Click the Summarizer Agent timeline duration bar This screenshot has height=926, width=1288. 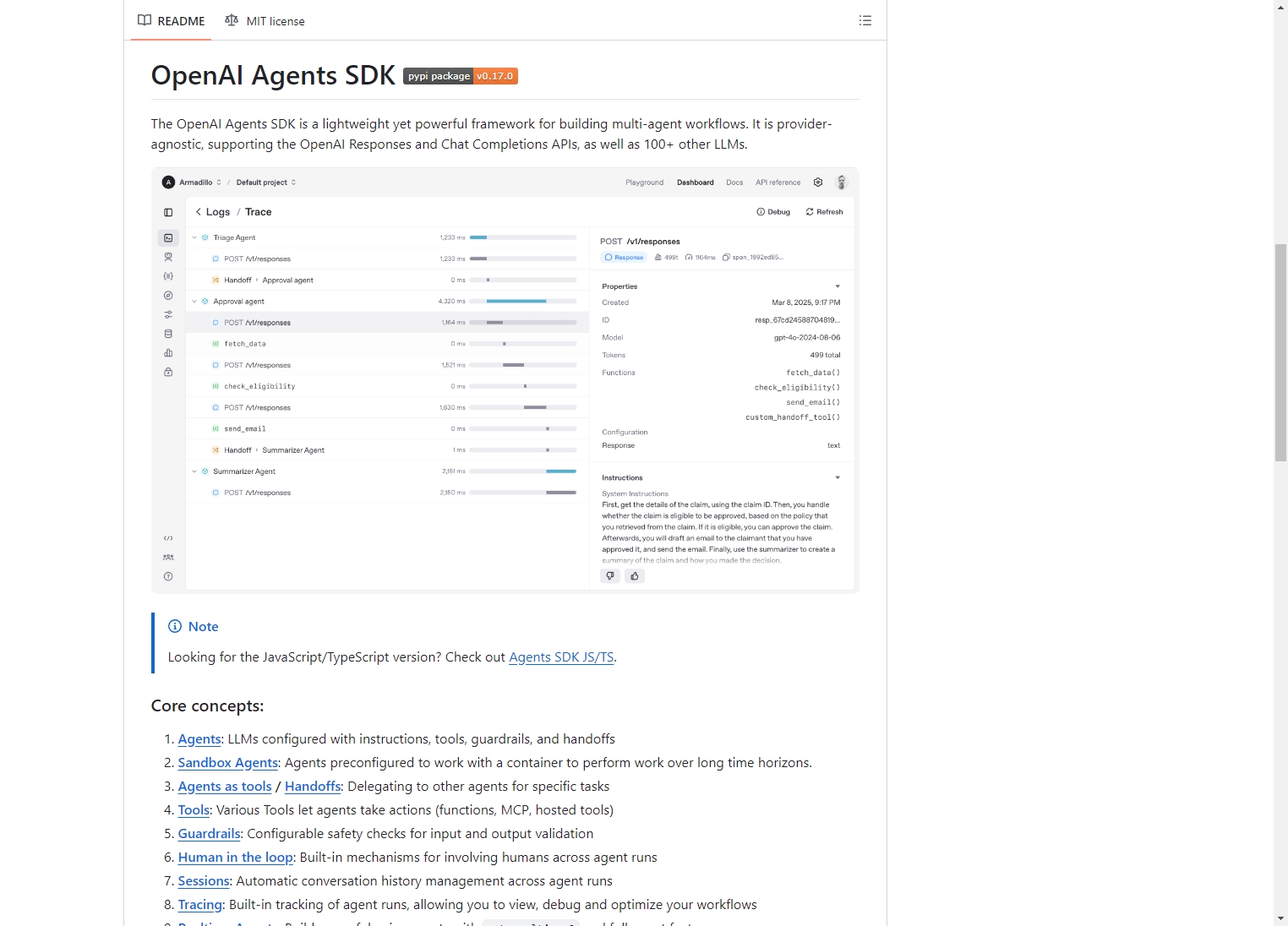(x=561, y=471)
